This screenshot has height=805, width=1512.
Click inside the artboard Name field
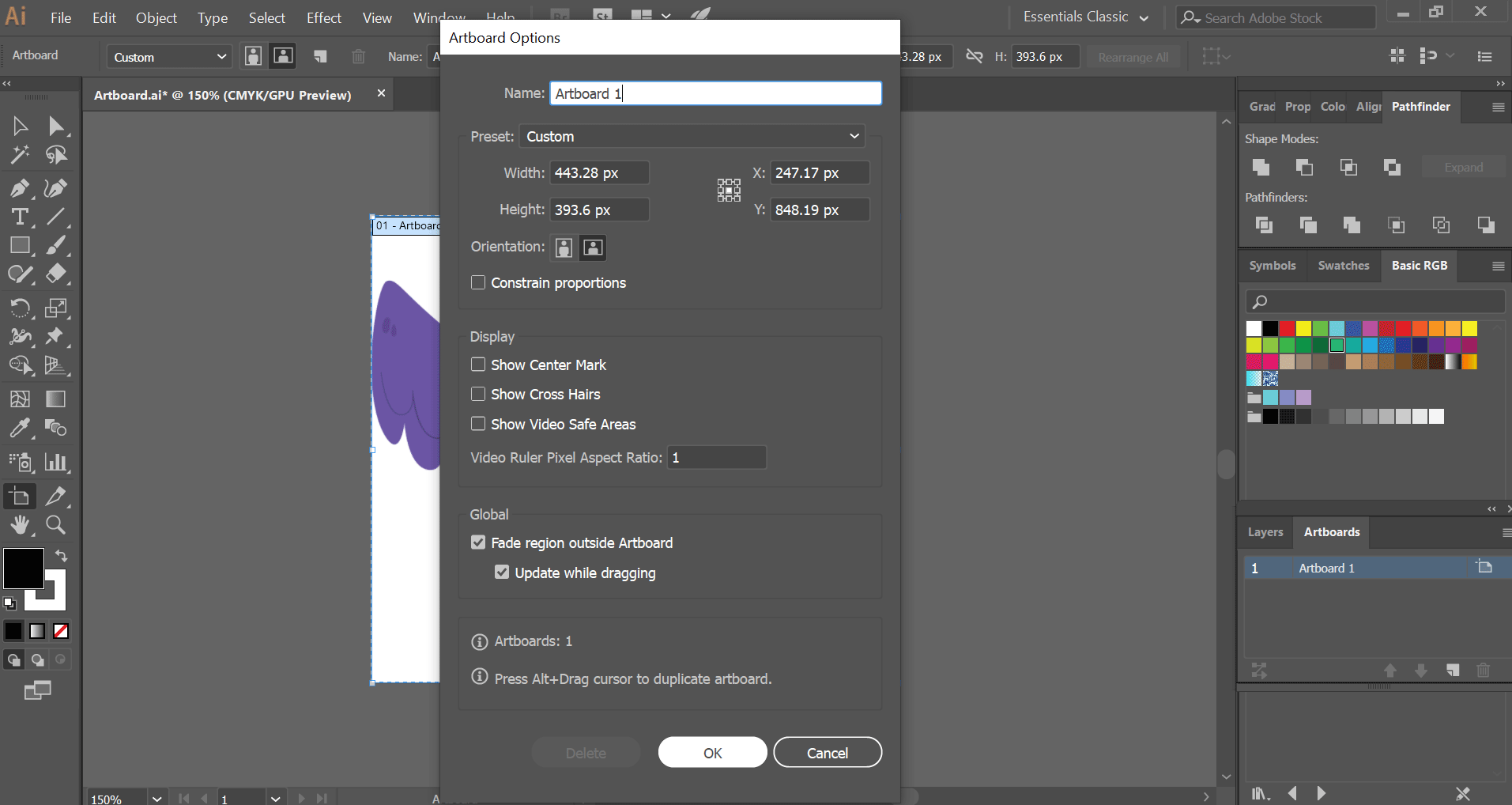point(714,93)
